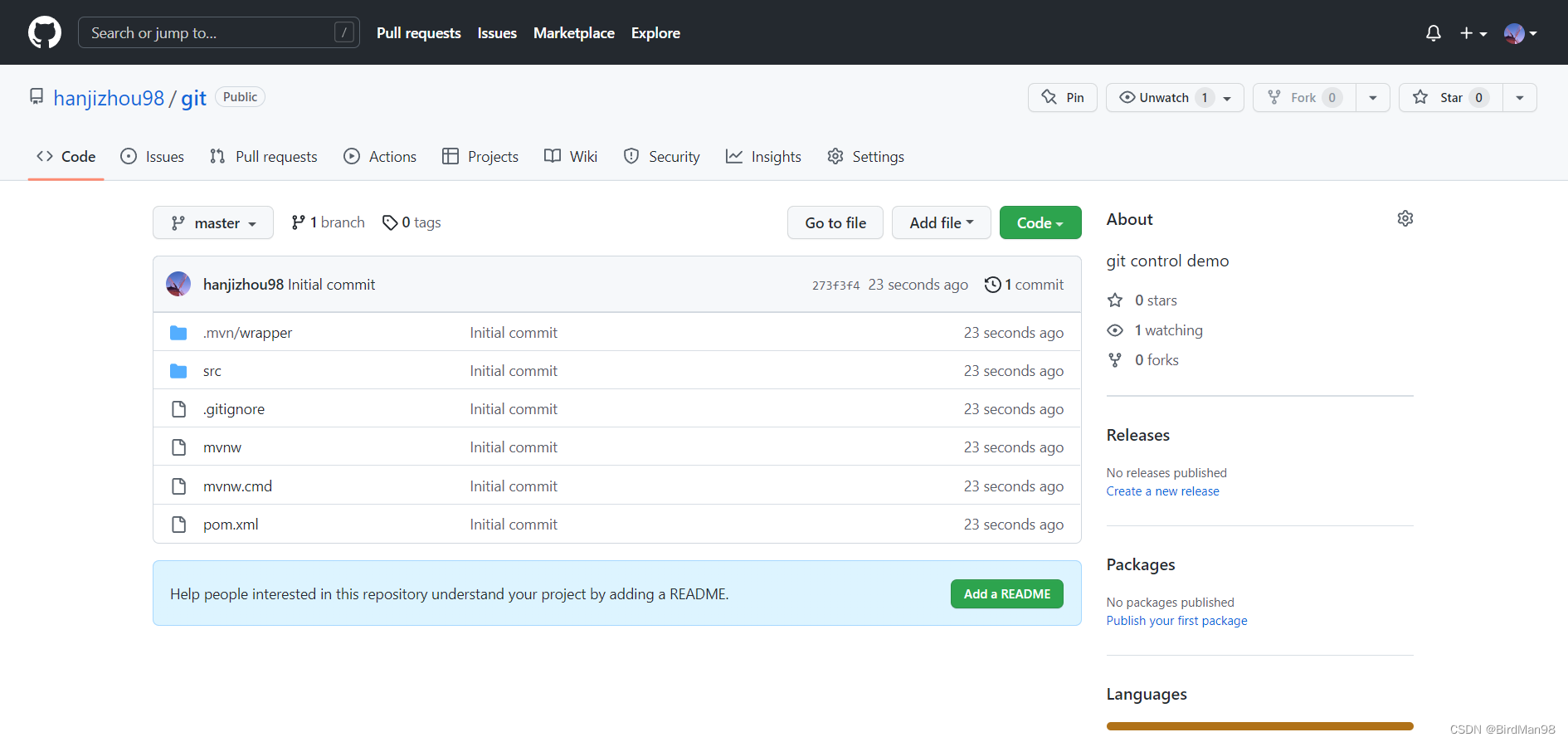Go to Explore
This screenshot has width=1568, height=742.
coord(655,33)
